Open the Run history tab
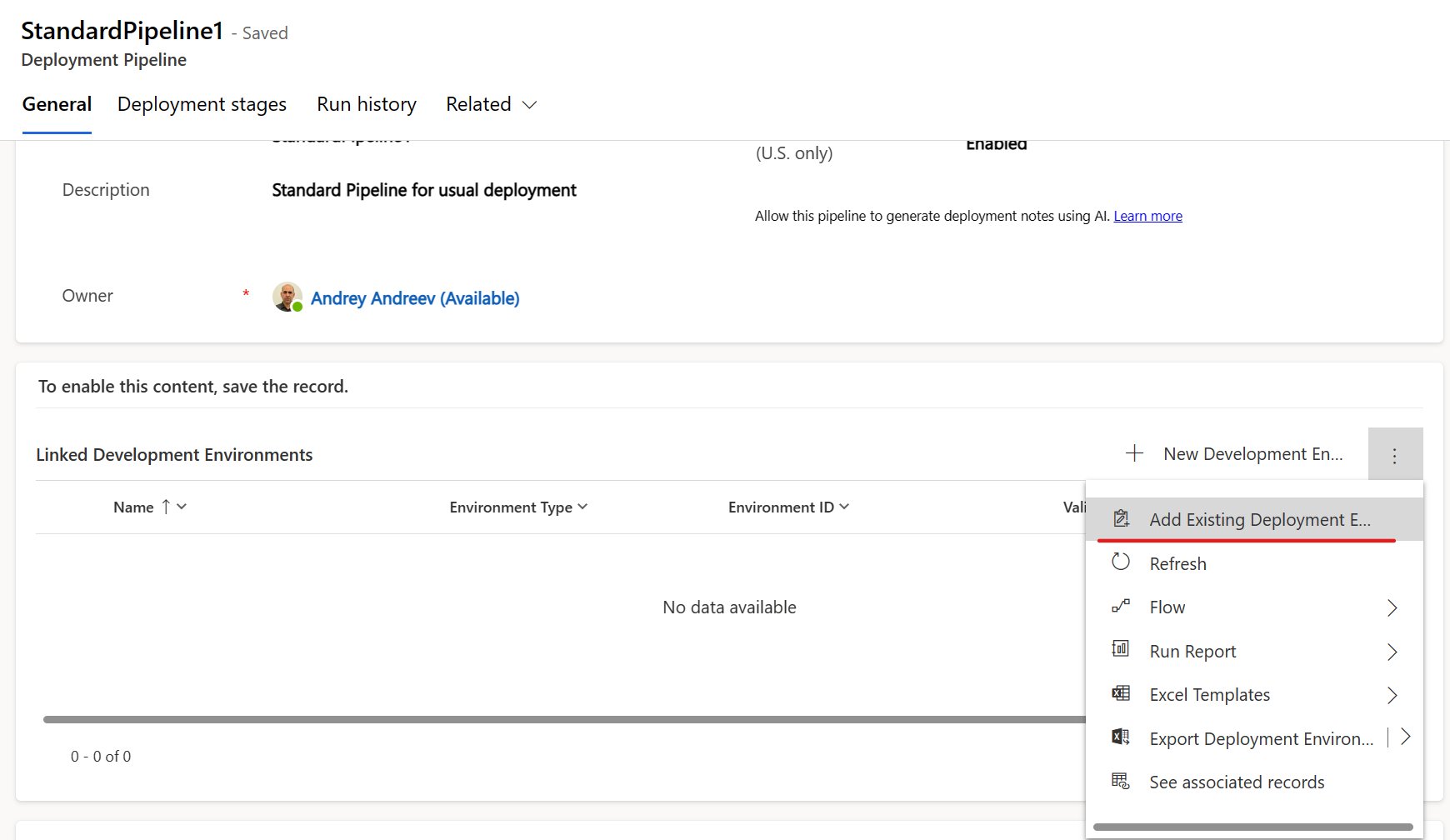 pyautogui.click(x=366, y=104)
